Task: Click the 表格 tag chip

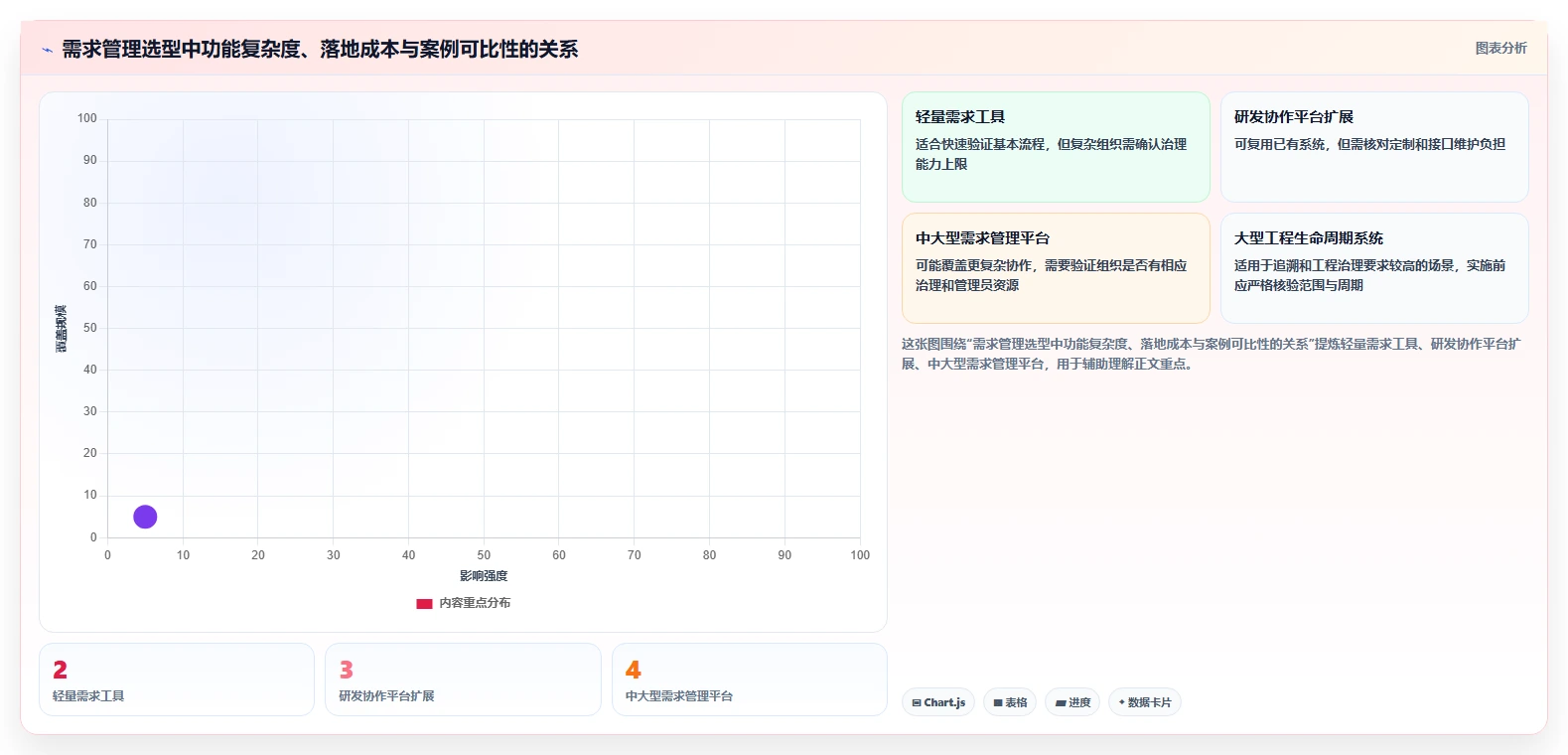Action: pyautogui.click(x=1010, y=702)
